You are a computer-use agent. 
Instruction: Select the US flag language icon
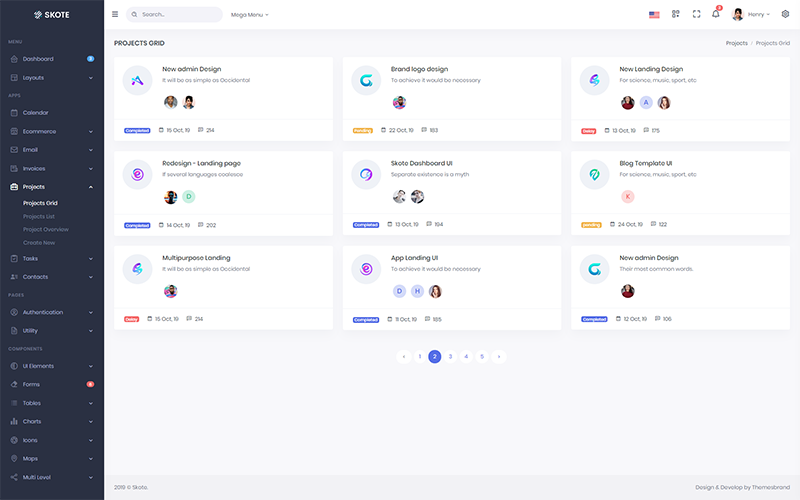point(654,15)
